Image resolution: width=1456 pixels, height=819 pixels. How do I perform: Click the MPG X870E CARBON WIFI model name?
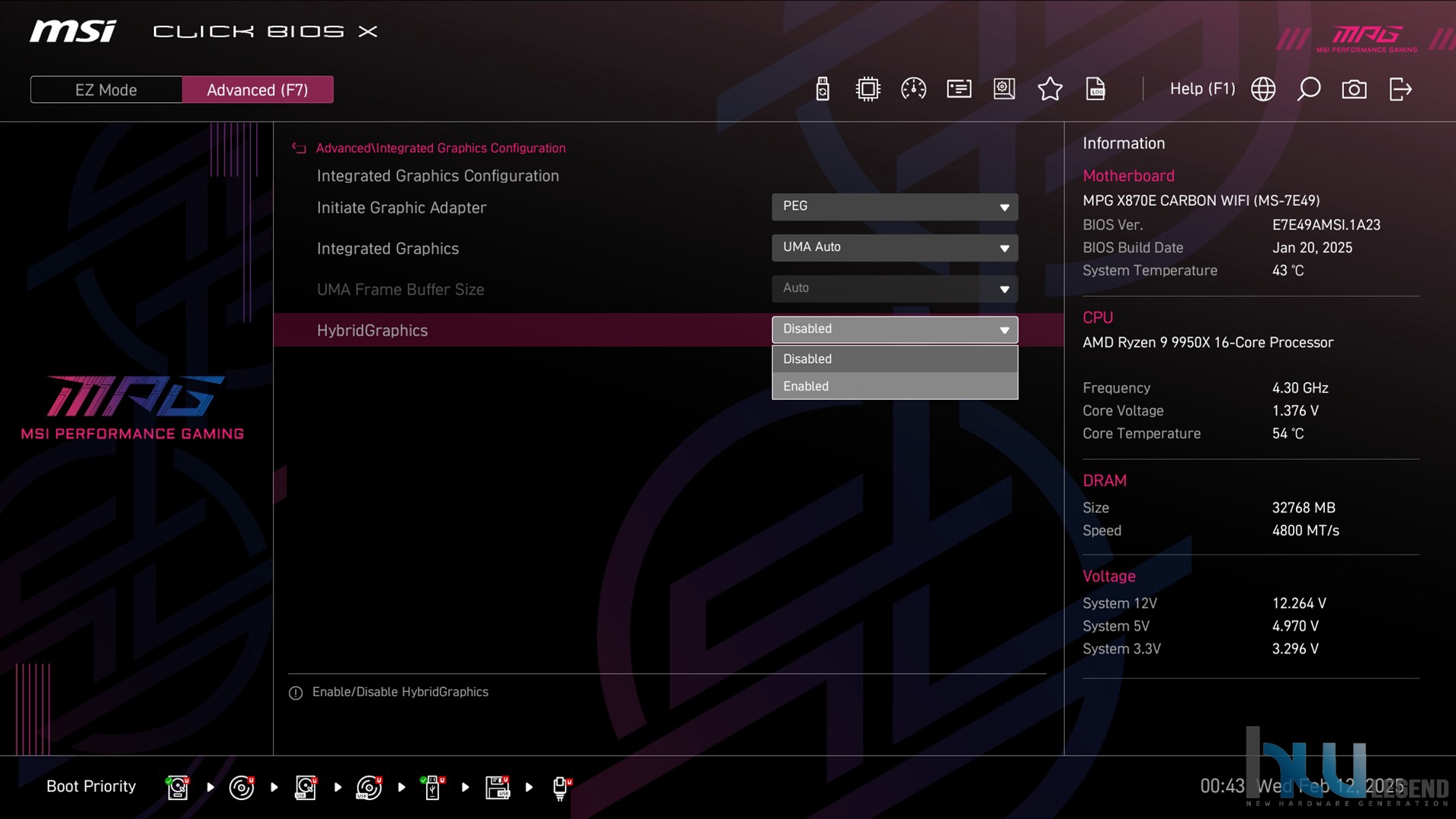(x=1201, y=201)
